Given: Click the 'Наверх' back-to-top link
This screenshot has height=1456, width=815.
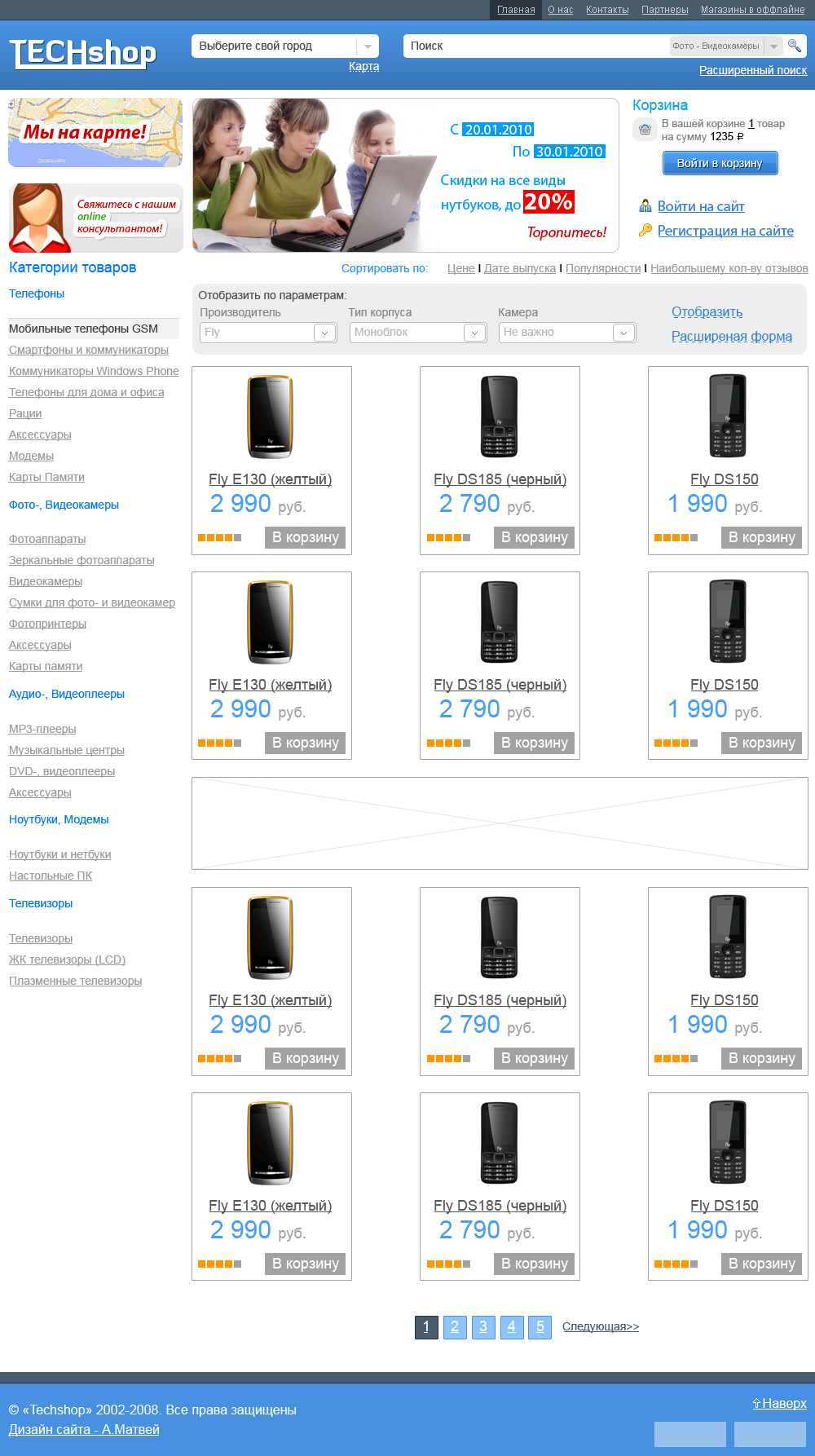Looking at the screenshot, I should 779,1403.
